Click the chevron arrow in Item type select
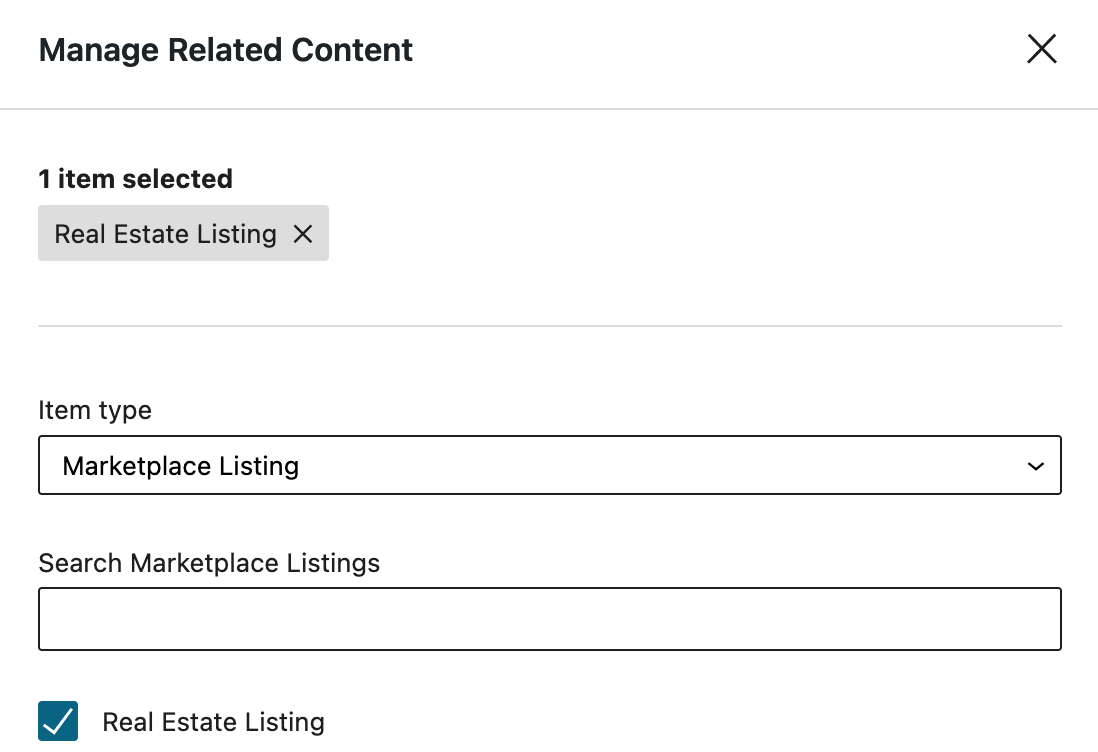Viewport: 1098px width, 752px height. [x=1036, y=466]
